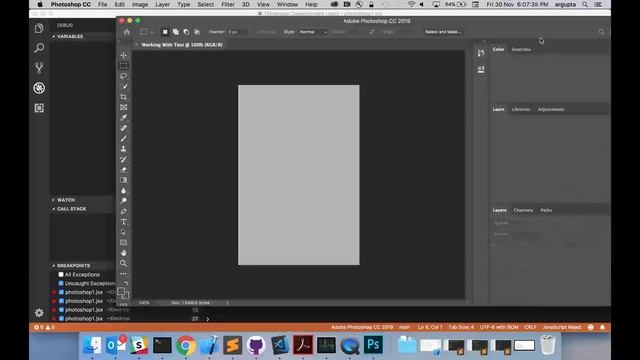
Task: Click the Feather value field
Action: 238,32
